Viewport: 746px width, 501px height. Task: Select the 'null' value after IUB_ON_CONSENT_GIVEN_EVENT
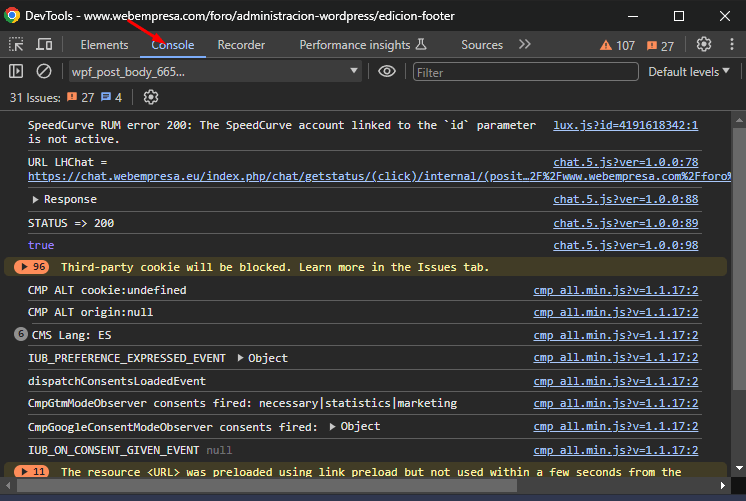coord(219,450)
